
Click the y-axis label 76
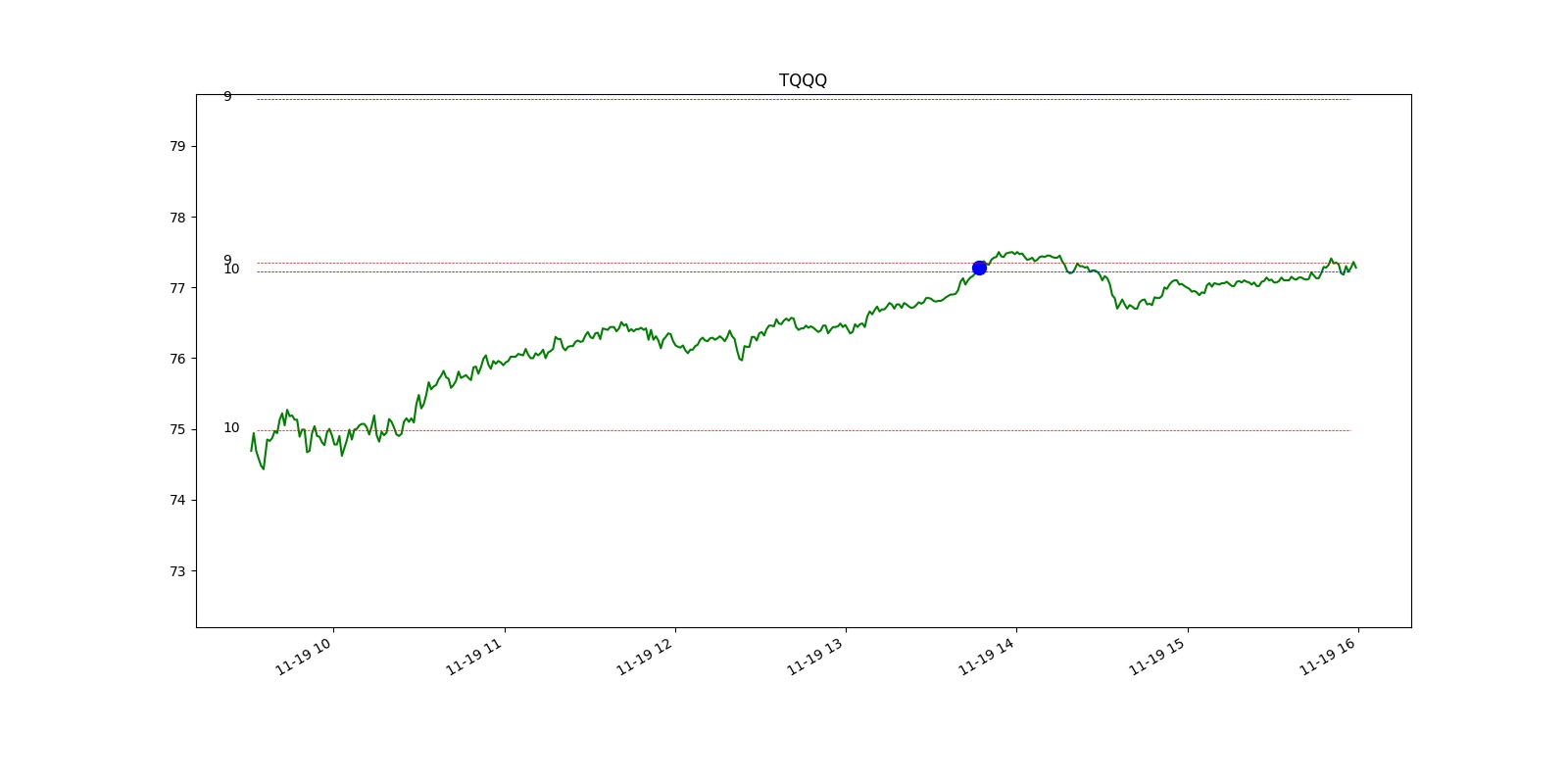point(177,359)
